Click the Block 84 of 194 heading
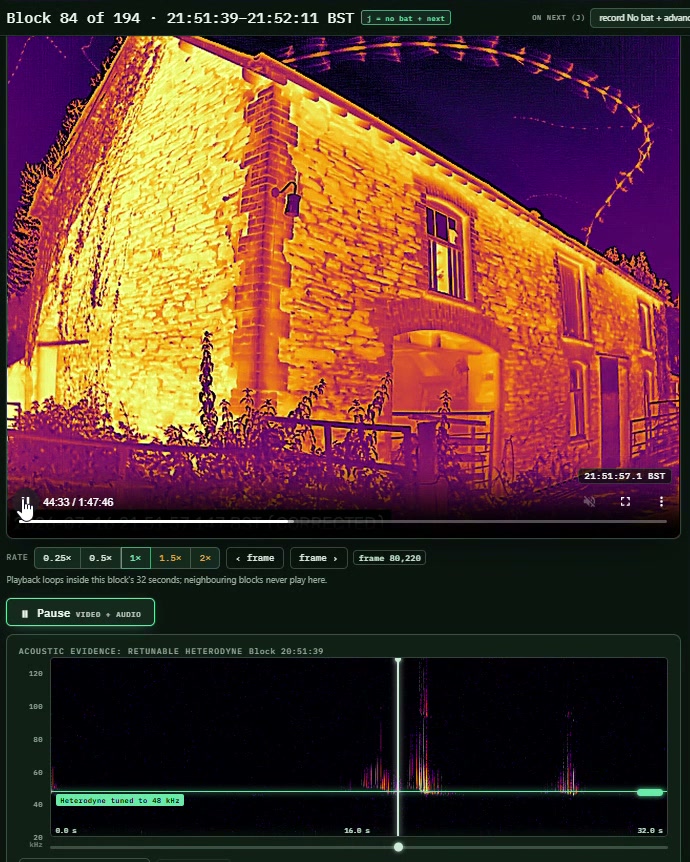Viewport: 690px width, 862px height. (180, 18)
